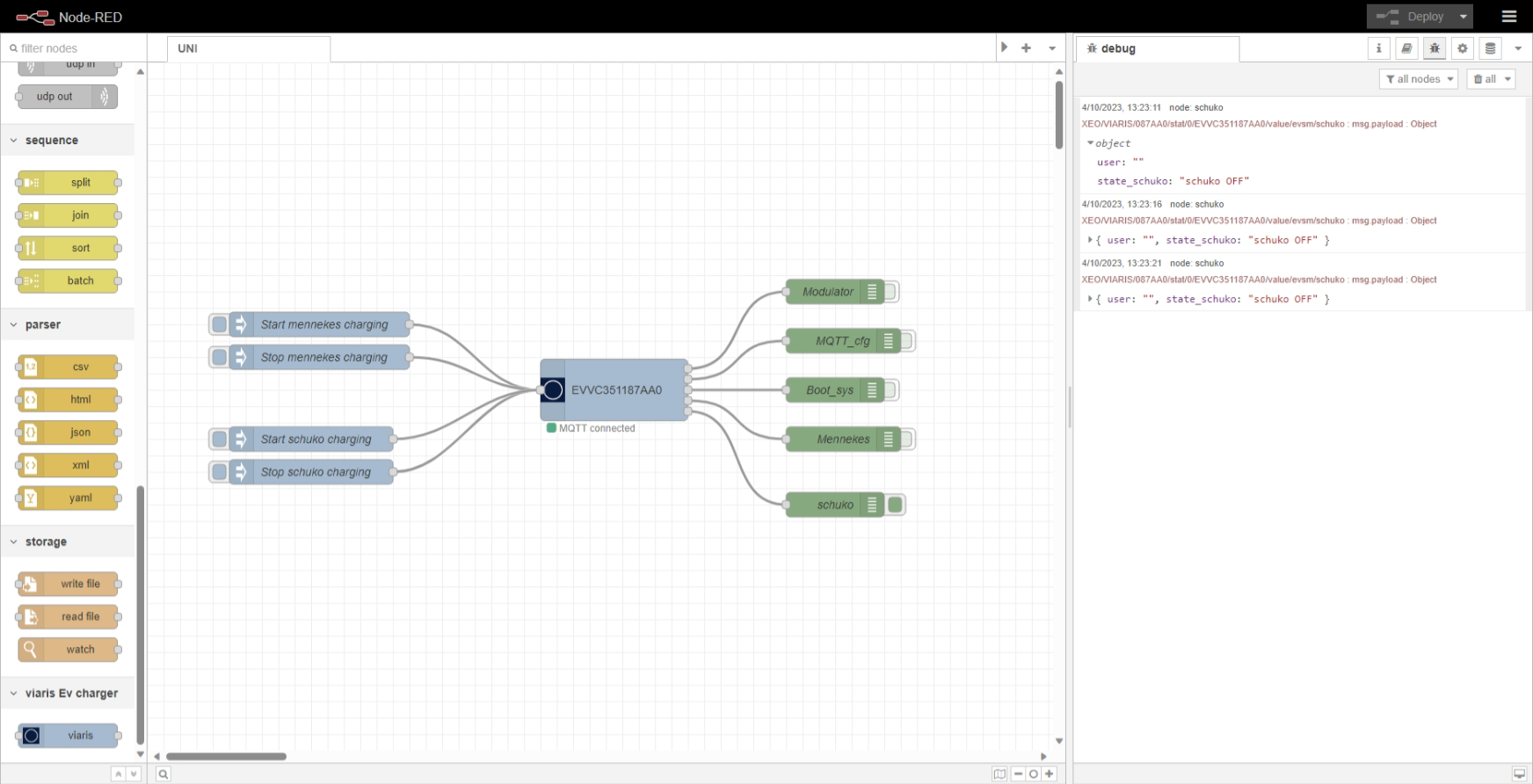Select the xml parser palette node

(x=68, y=465)
